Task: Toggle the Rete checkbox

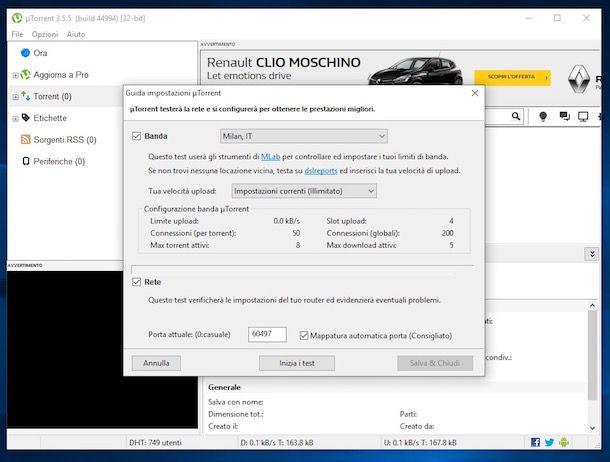Action: click(x=136, y=282)
